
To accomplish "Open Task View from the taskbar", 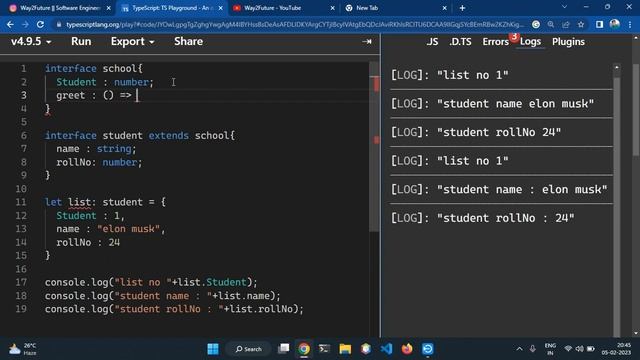I will pos(284,349).
